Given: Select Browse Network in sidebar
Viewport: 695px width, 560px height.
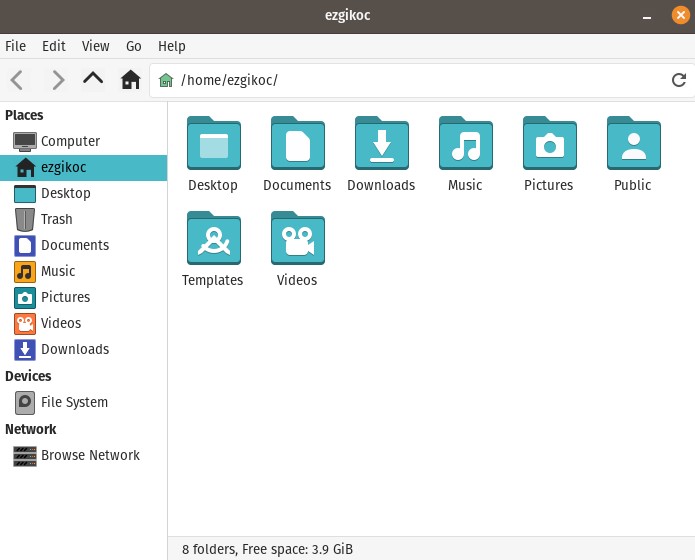Looking at the screenshot, I should [90, 455].
